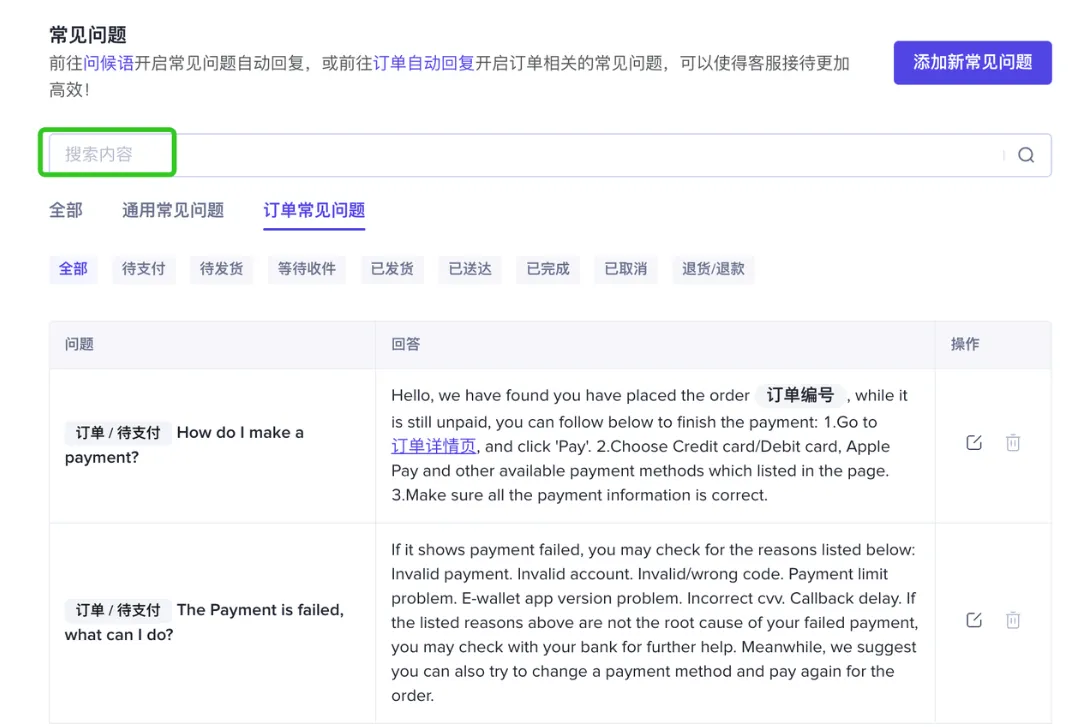This screenshot has height=727, width=1078.
Task: Click the 常见问题 page heading
Action: [88, 34]
